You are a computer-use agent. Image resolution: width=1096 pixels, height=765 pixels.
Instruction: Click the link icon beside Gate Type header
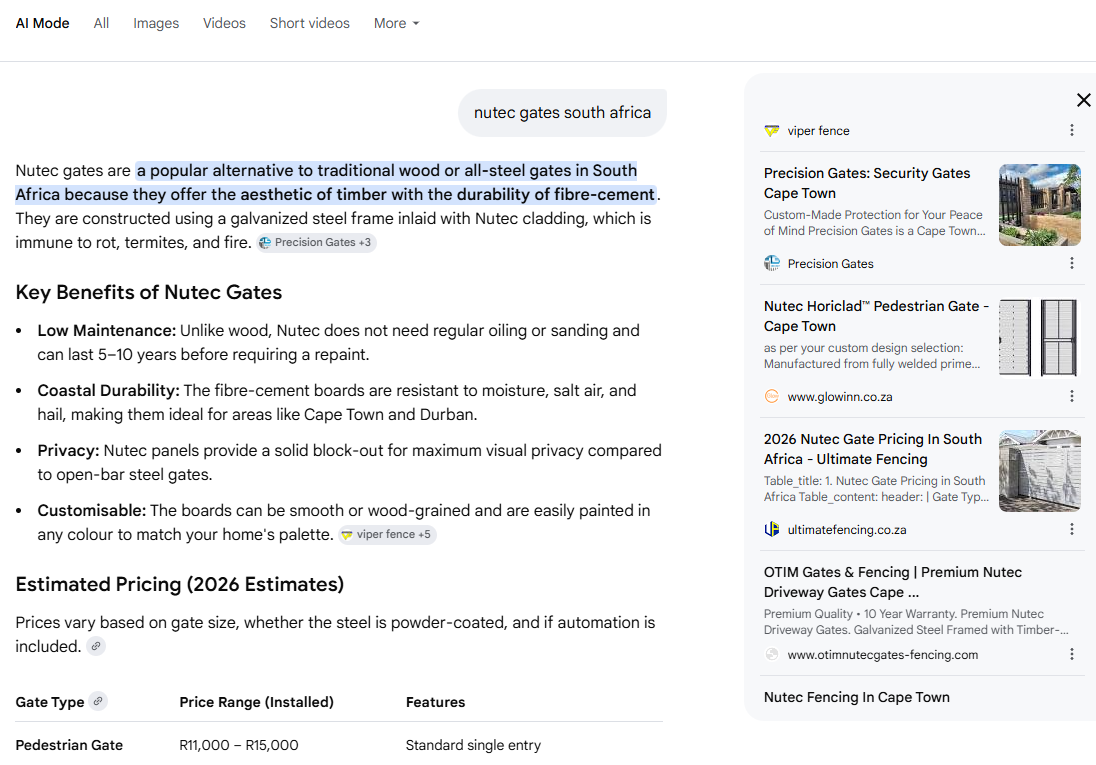coord(99,701)
